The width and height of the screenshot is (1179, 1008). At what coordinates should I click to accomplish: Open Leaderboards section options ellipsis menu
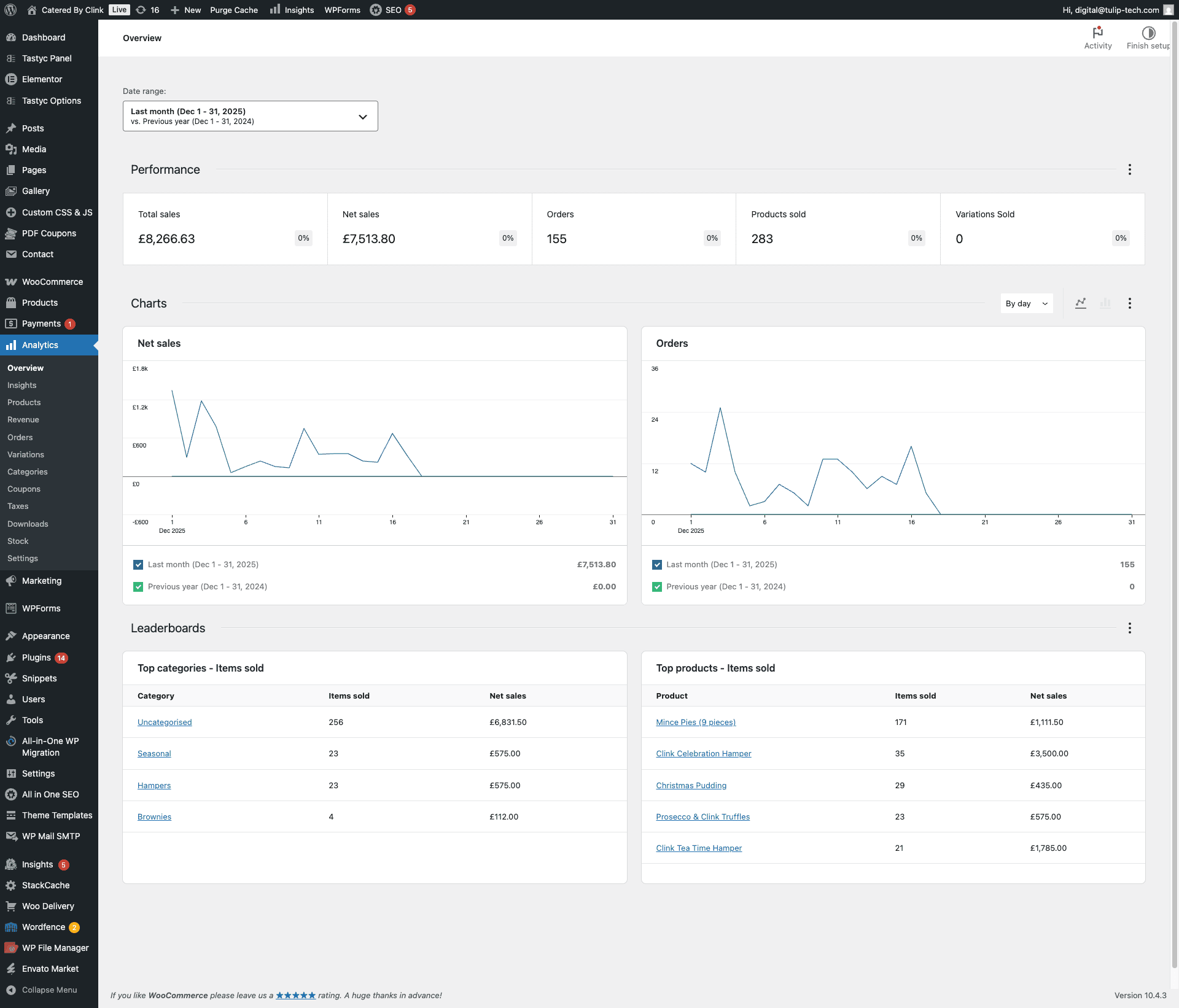[1129, 628]
